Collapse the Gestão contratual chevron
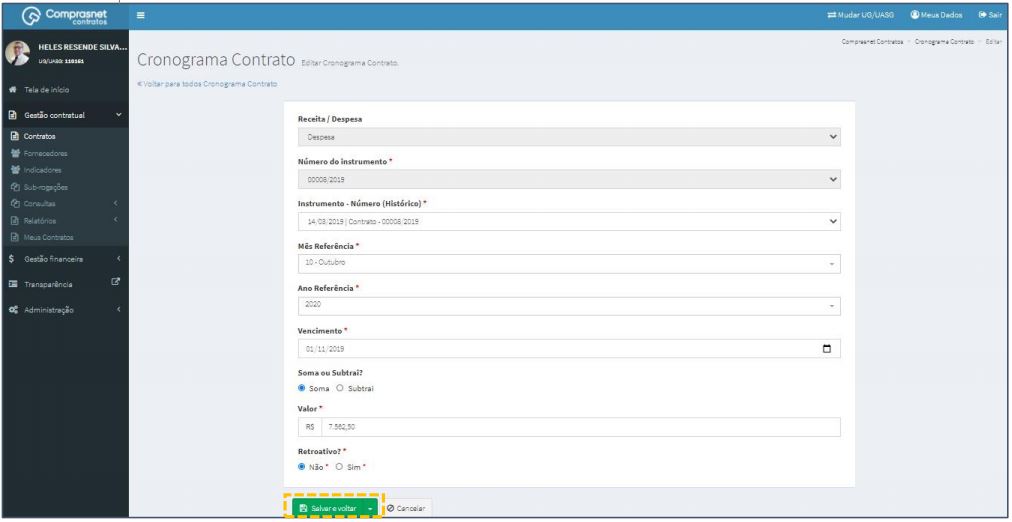The image size is (1012, 522). (x=118, y=115)
